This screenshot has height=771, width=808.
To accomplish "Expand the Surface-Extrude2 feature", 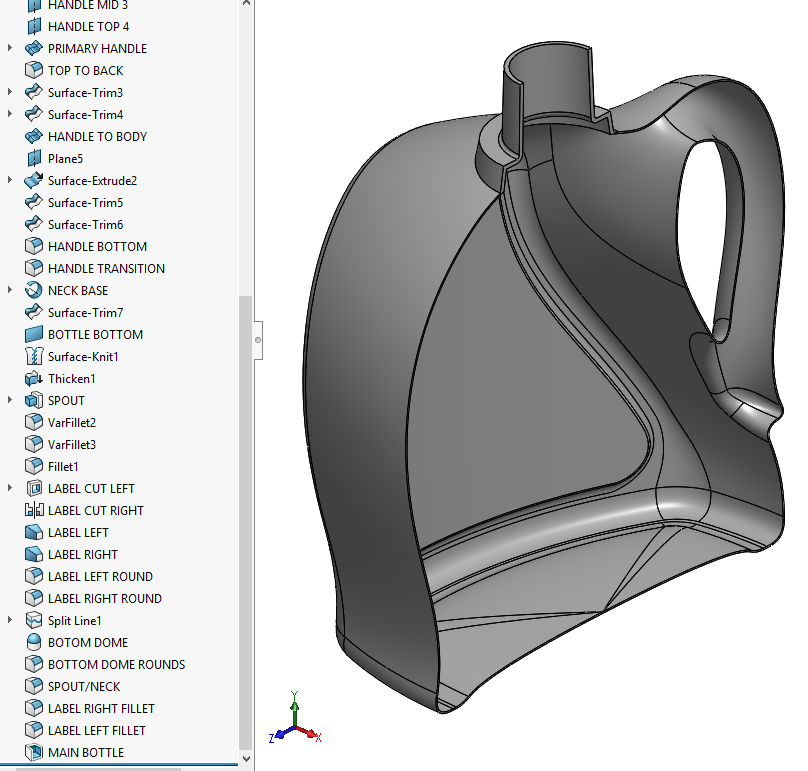I will click(x=10, y=180).
